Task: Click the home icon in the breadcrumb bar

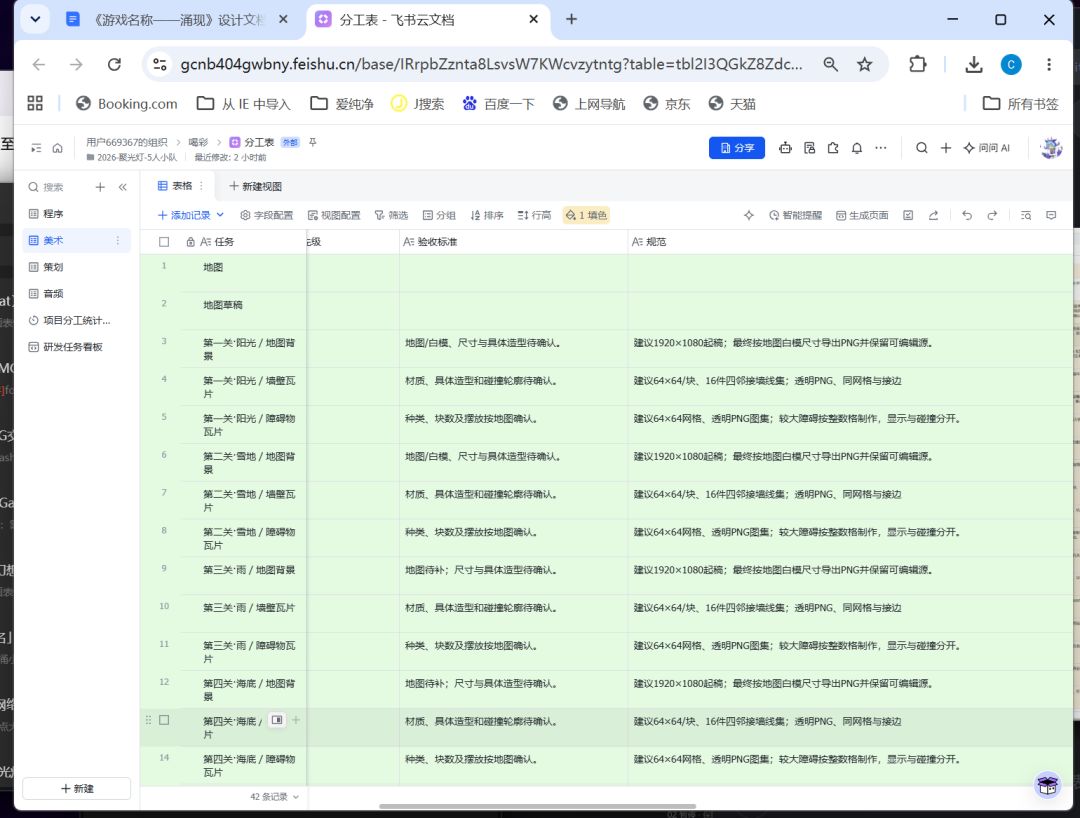Action: pyautogui.click(x=57, y=148)
